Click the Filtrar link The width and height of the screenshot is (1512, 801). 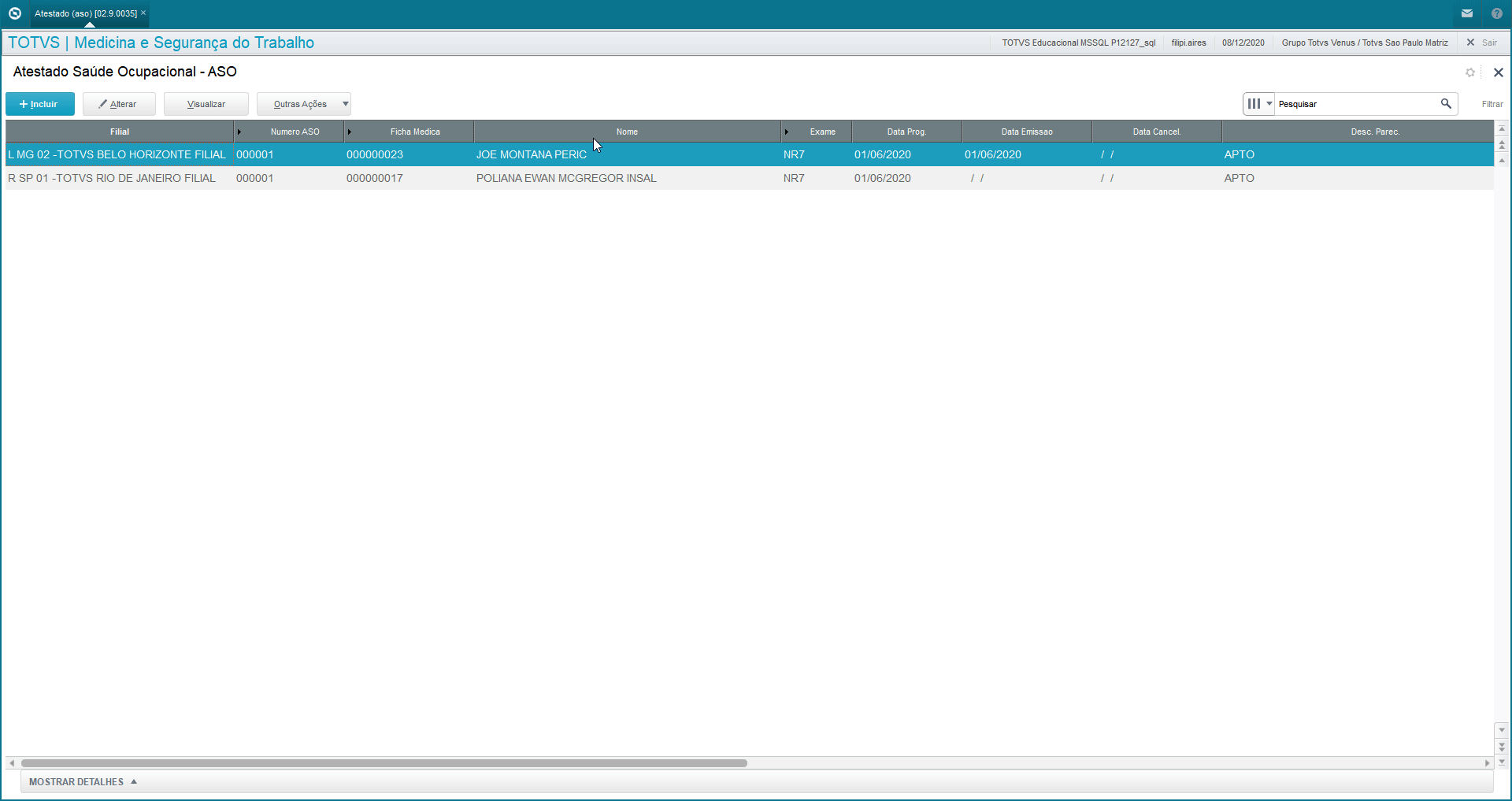click(x=1492, y=104)
